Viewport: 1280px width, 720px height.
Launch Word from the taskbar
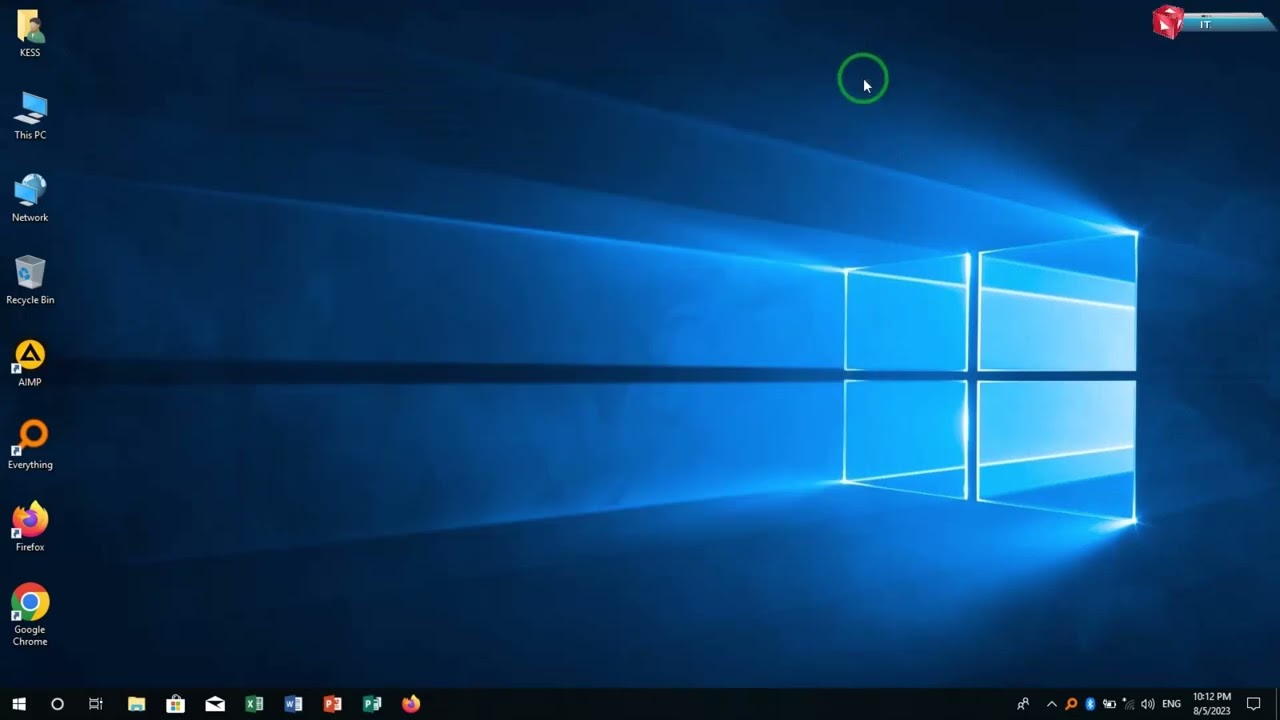293,704
